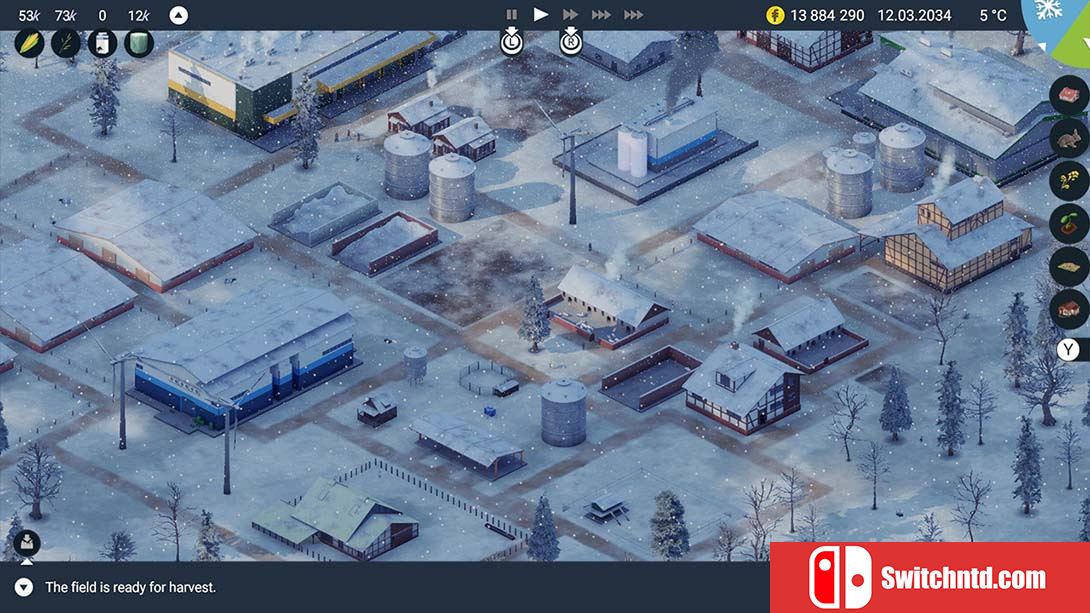Select the lit half-timbered farmhouse on the right
This screenshot has height=613, width=1090.
(x=956, y=233)
